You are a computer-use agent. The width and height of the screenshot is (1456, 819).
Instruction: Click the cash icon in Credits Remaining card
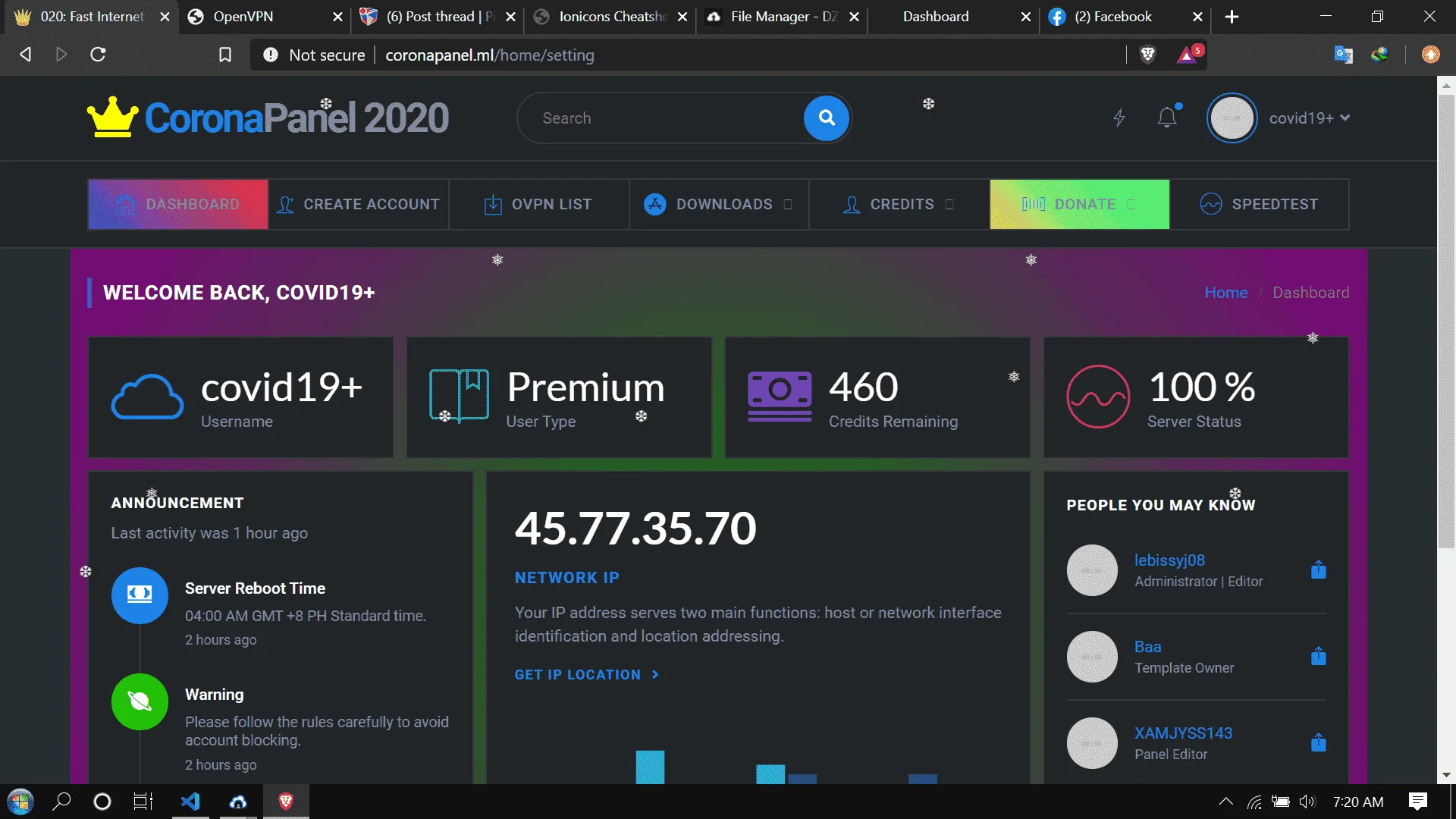[780, 397]
